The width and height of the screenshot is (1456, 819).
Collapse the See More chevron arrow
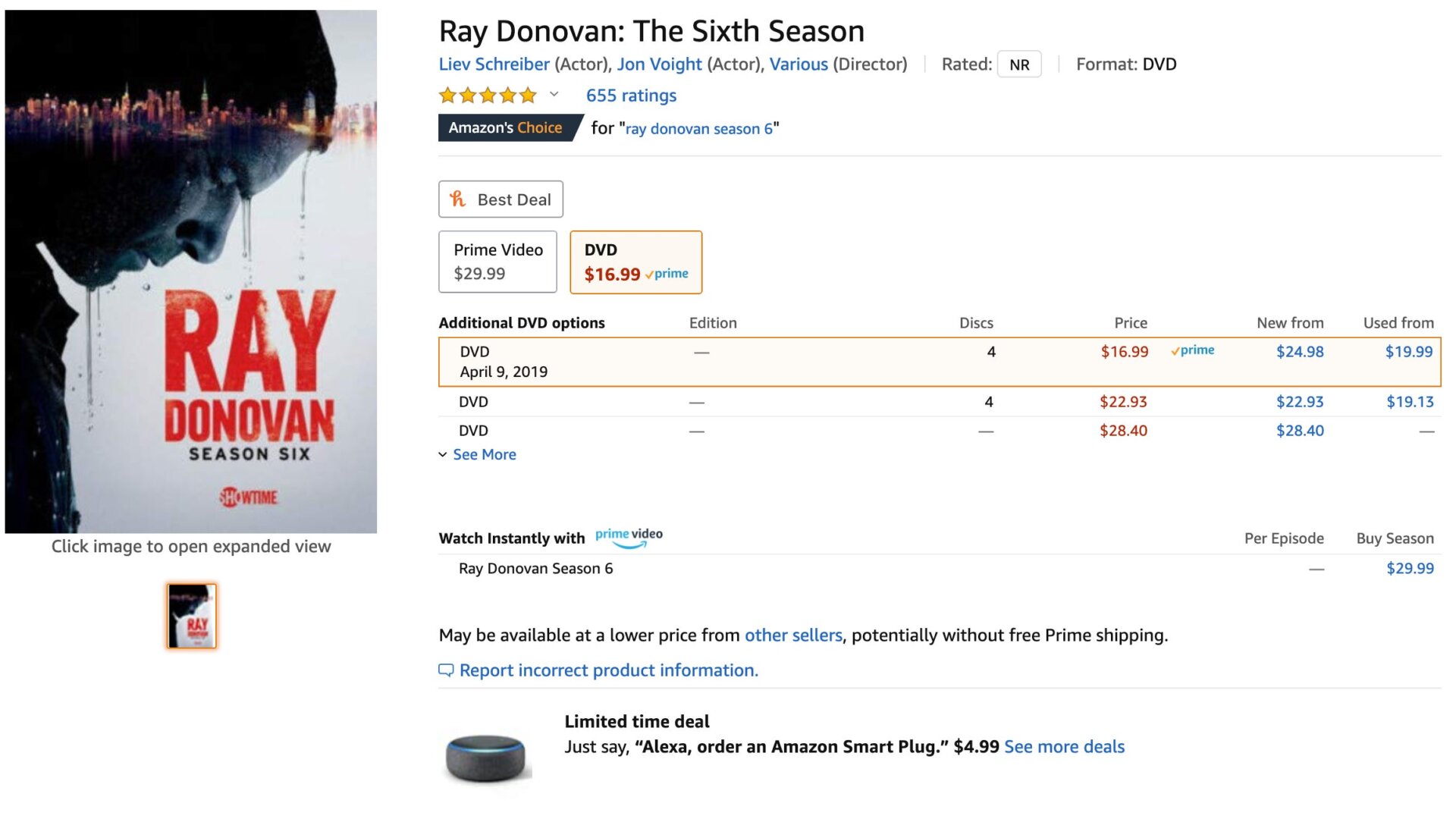(443, 455)
